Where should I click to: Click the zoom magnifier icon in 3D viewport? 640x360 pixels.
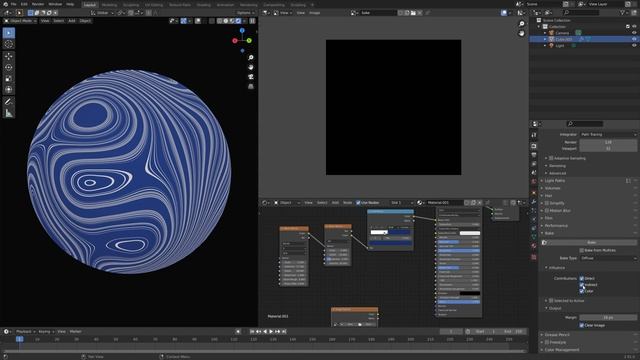(251, 58)
